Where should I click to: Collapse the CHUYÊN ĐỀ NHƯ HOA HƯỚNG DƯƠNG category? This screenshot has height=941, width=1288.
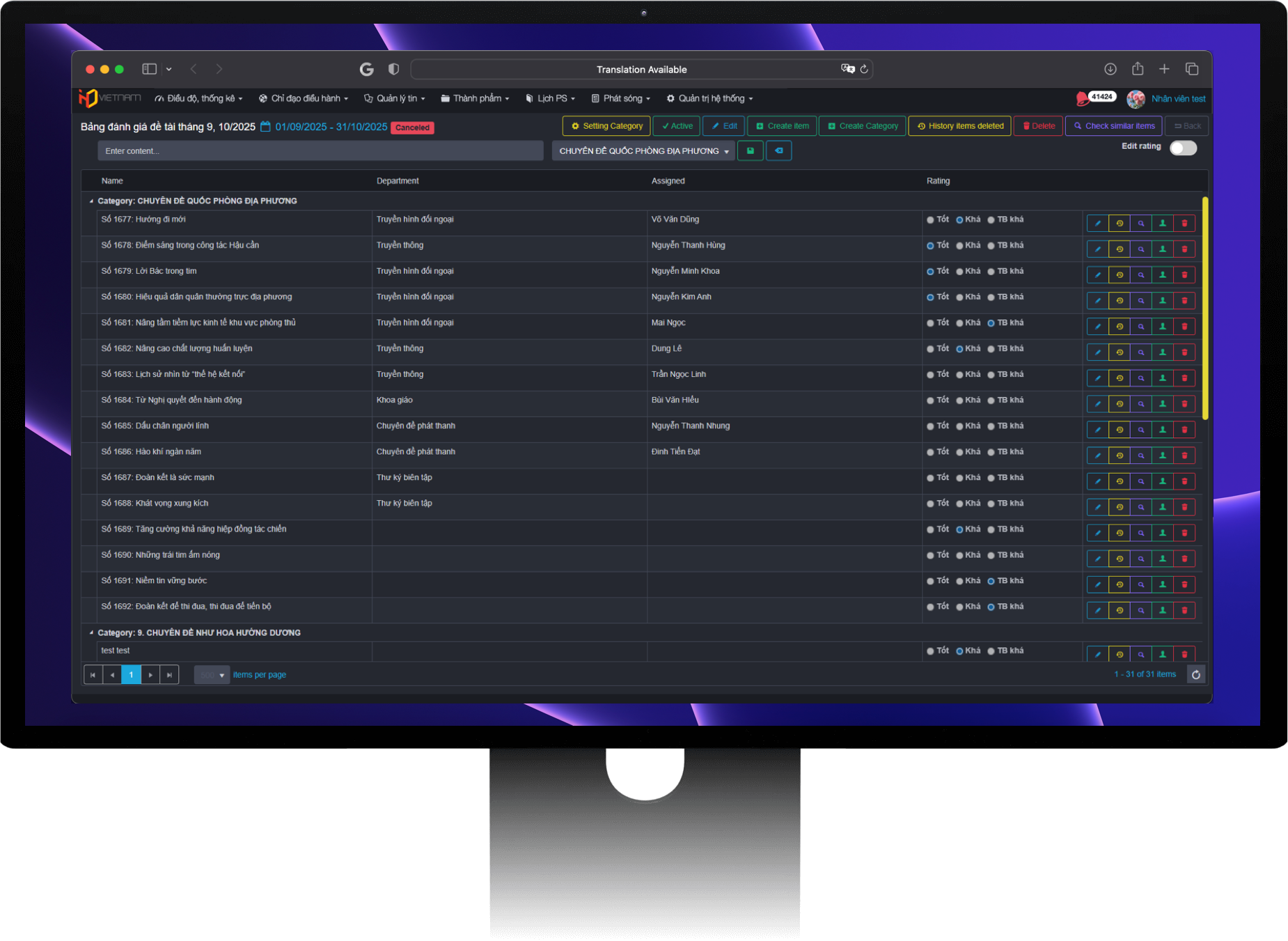(x=91, y=633)
